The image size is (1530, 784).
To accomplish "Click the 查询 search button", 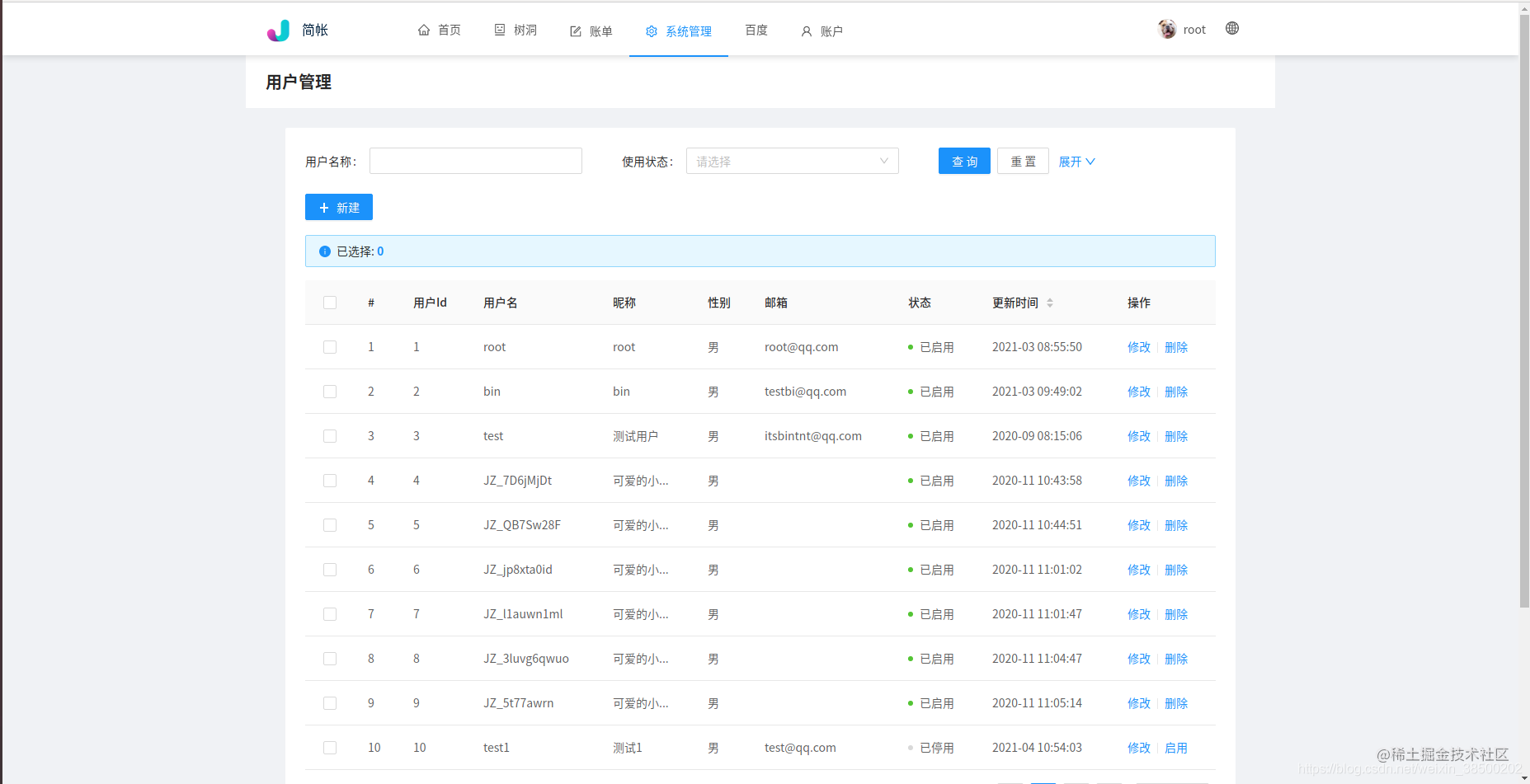I will point(963,161).
